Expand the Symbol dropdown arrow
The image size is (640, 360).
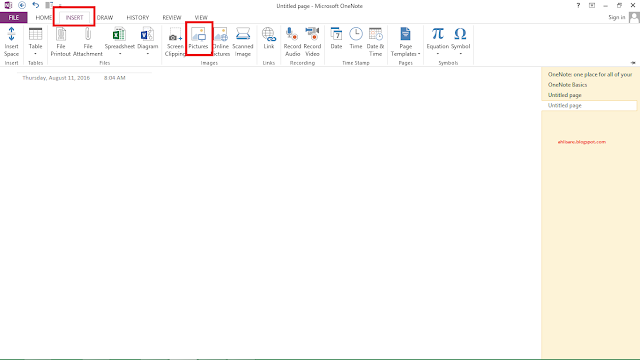460,54
